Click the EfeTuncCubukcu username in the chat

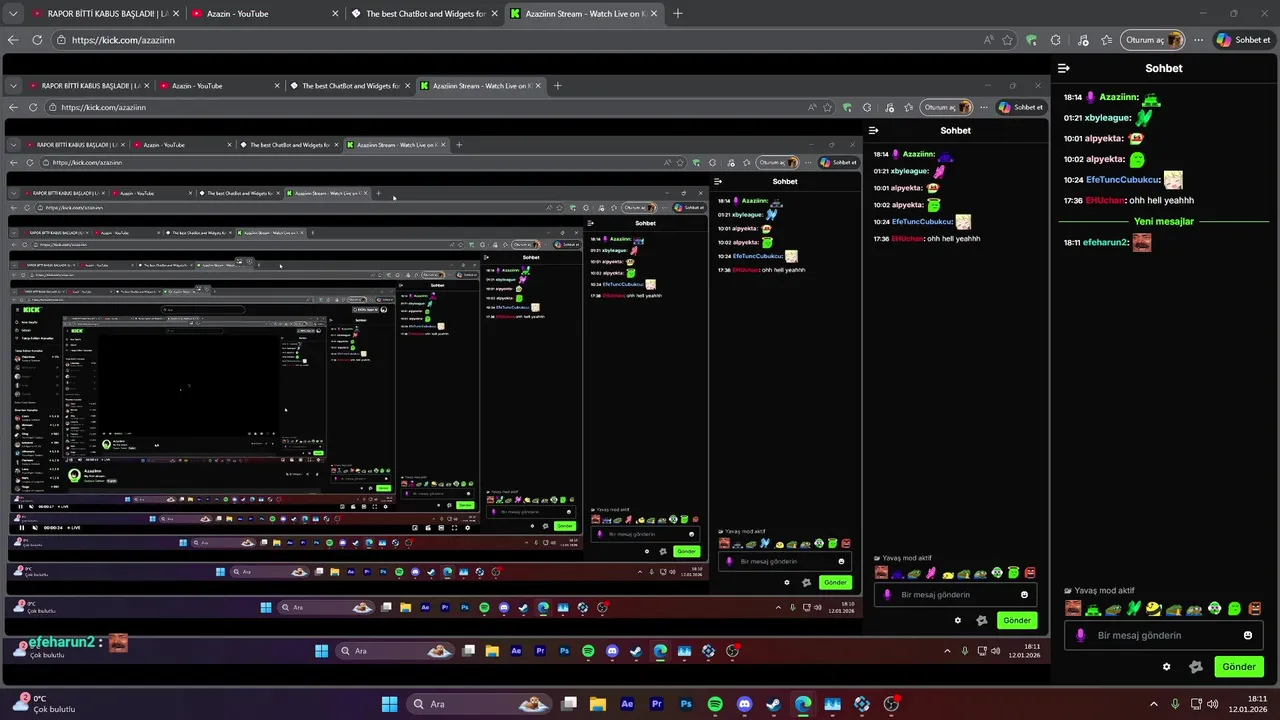1122,180
